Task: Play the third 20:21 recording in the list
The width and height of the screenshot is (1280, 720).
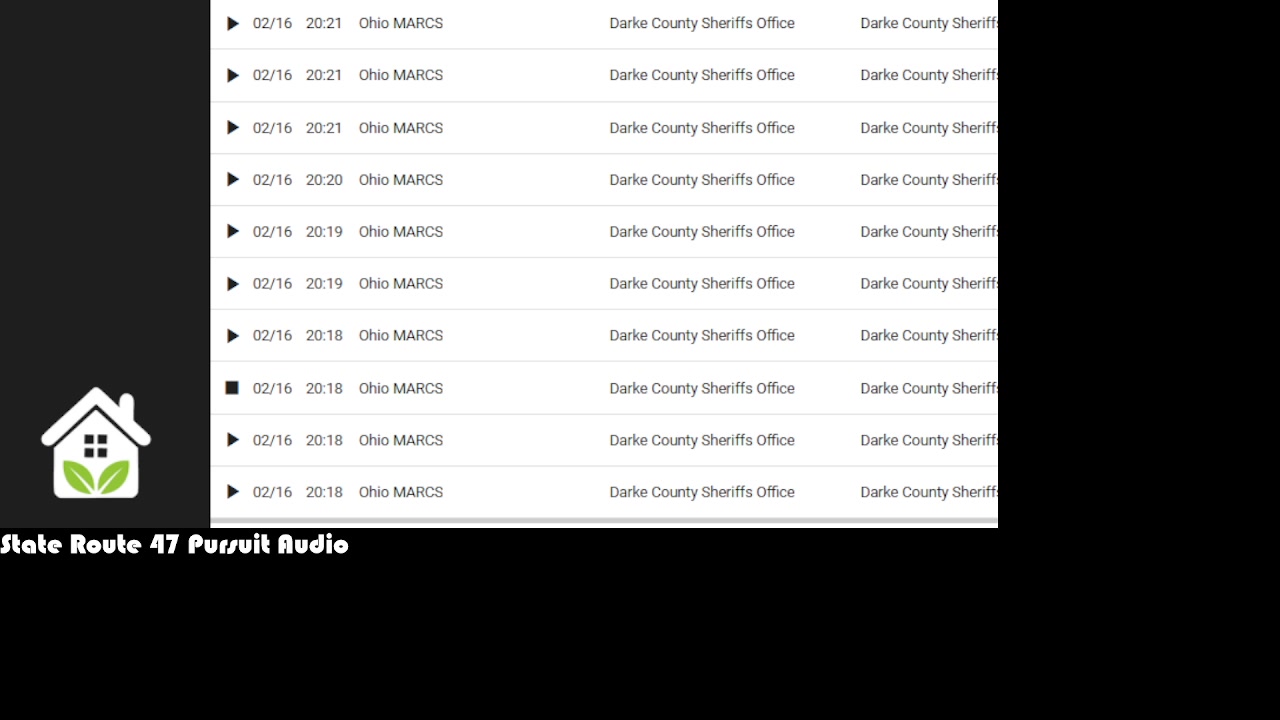Action: (233, 128)
